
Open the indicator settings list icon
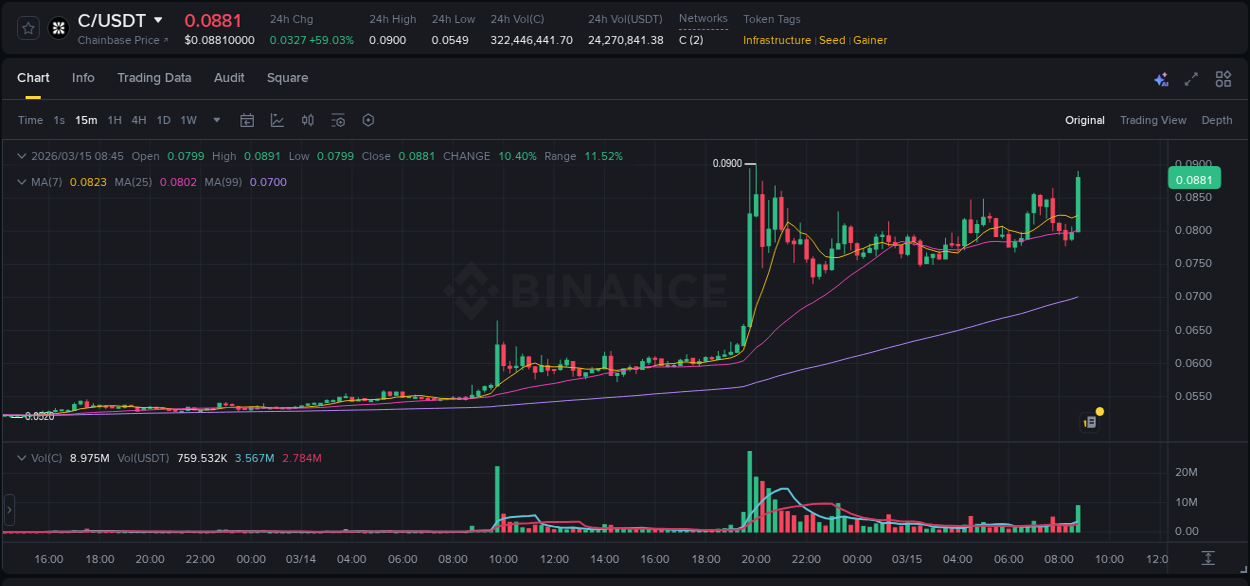point(338,120)
